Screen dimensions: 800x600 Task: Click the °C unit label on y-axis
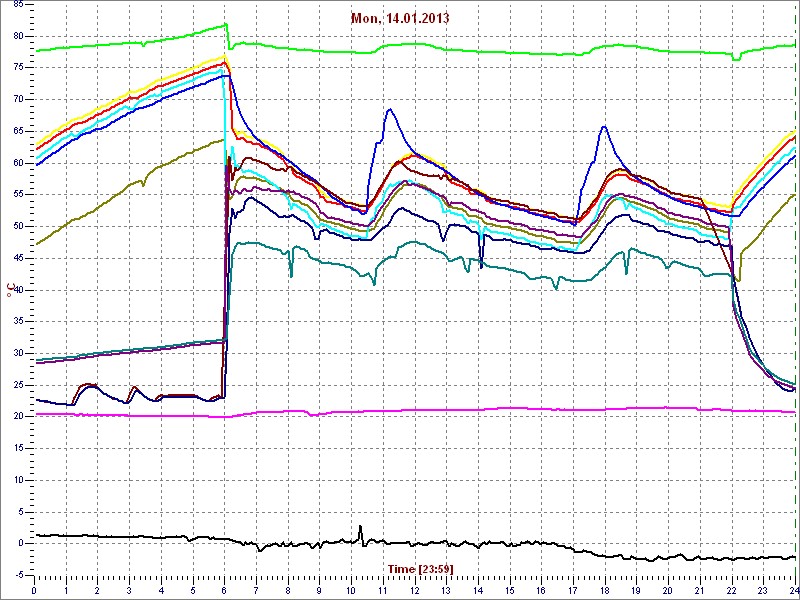[x=9, y=291]
